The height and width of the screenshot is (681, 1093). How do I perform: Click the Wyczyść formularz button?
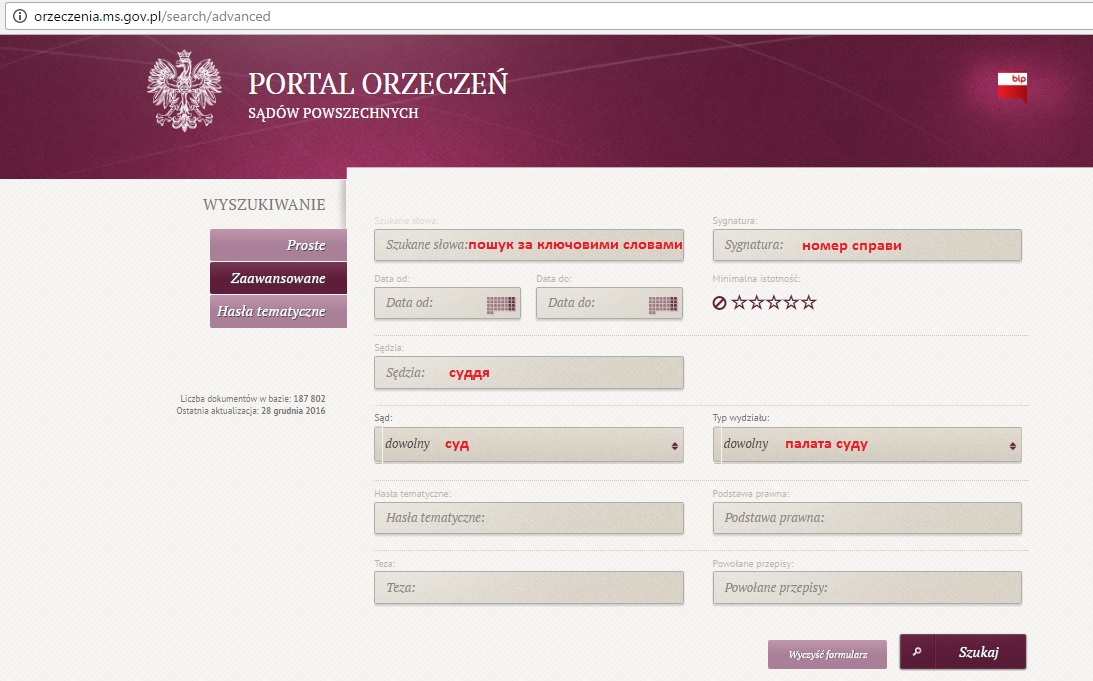827,655
